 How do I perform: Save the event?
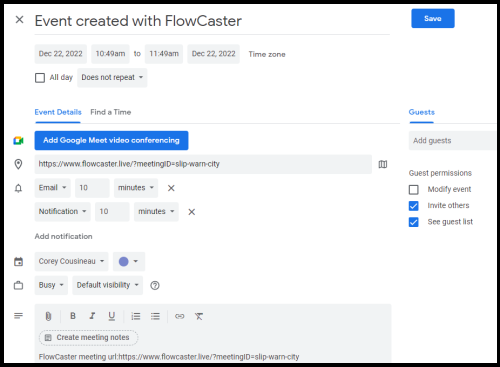pos(433,19)
